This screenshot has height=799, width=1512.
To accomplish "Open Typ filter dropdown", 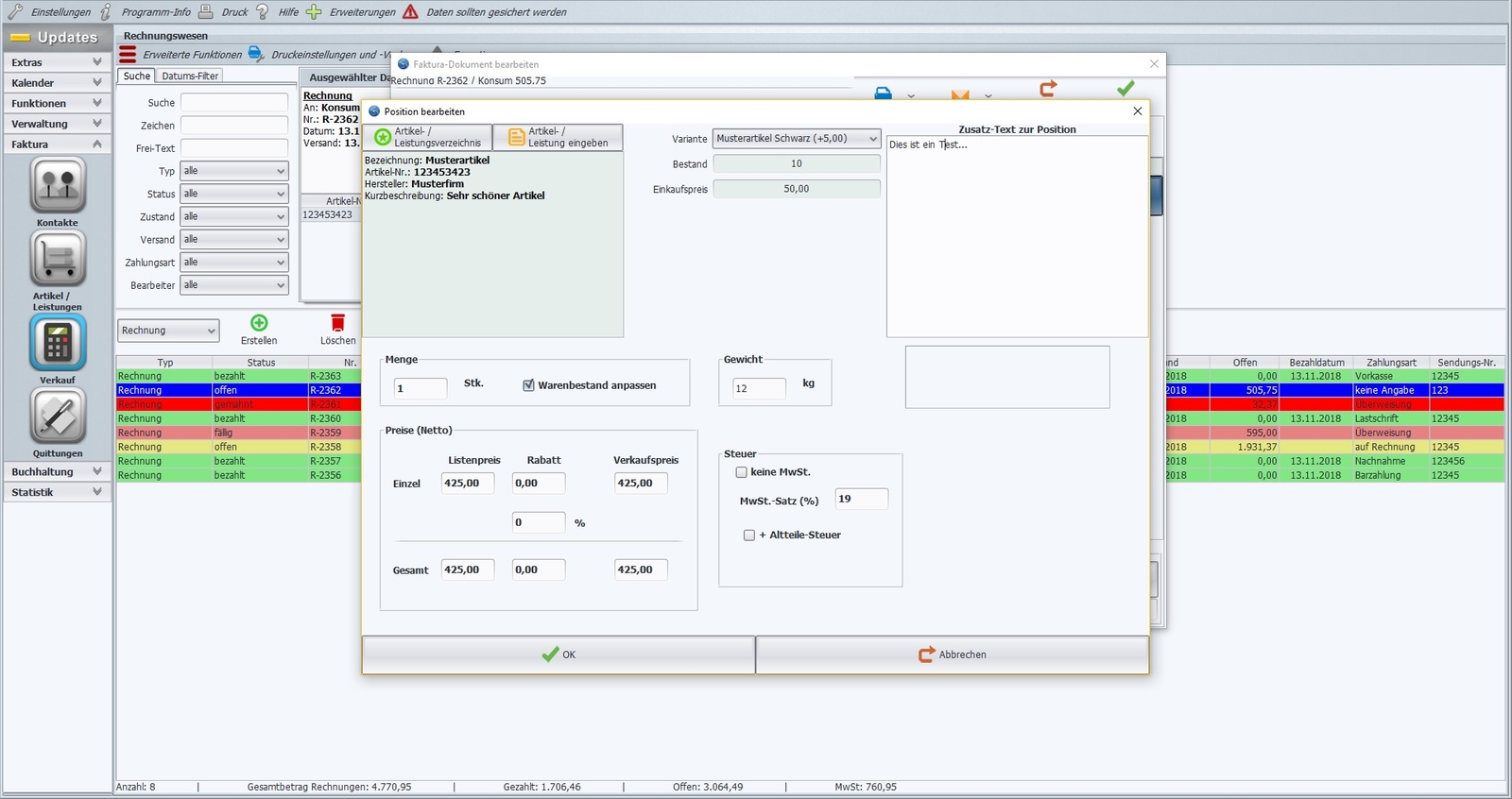I will [234, 171].
